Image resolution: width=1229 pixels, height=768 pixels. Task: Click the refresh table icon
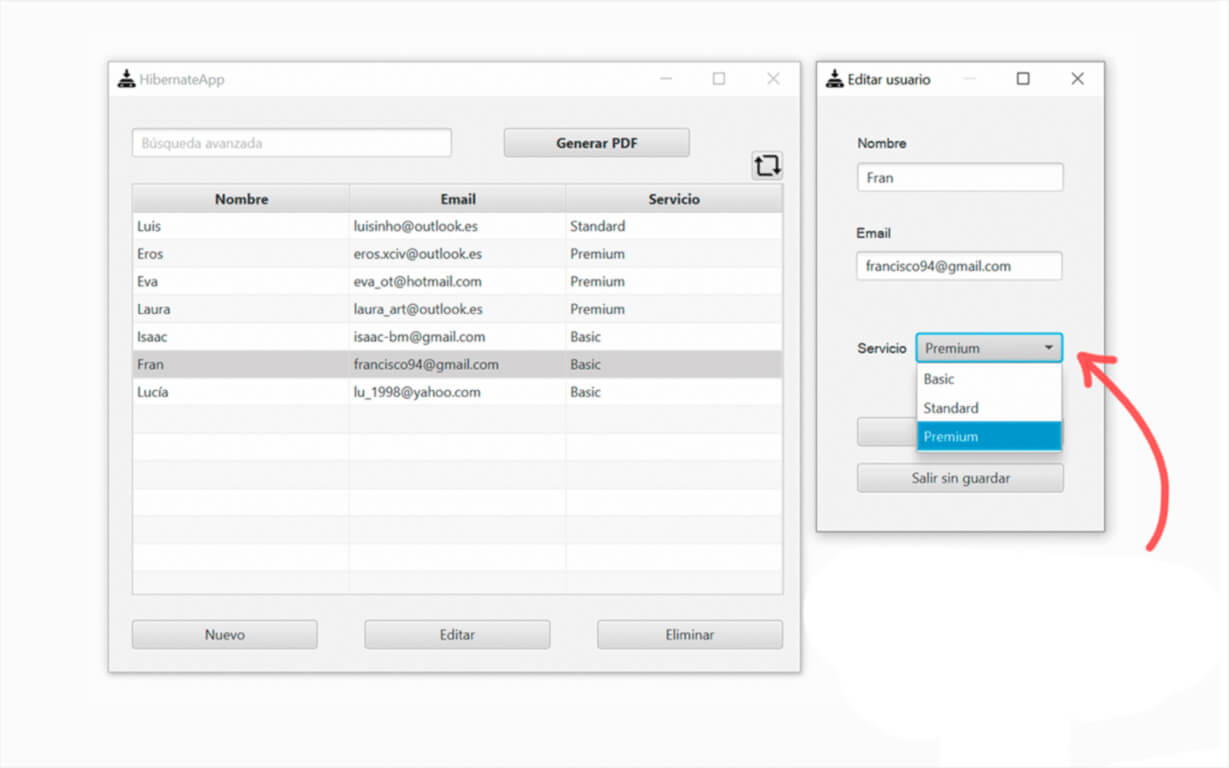pyautogui.click(x=767, y=166)
